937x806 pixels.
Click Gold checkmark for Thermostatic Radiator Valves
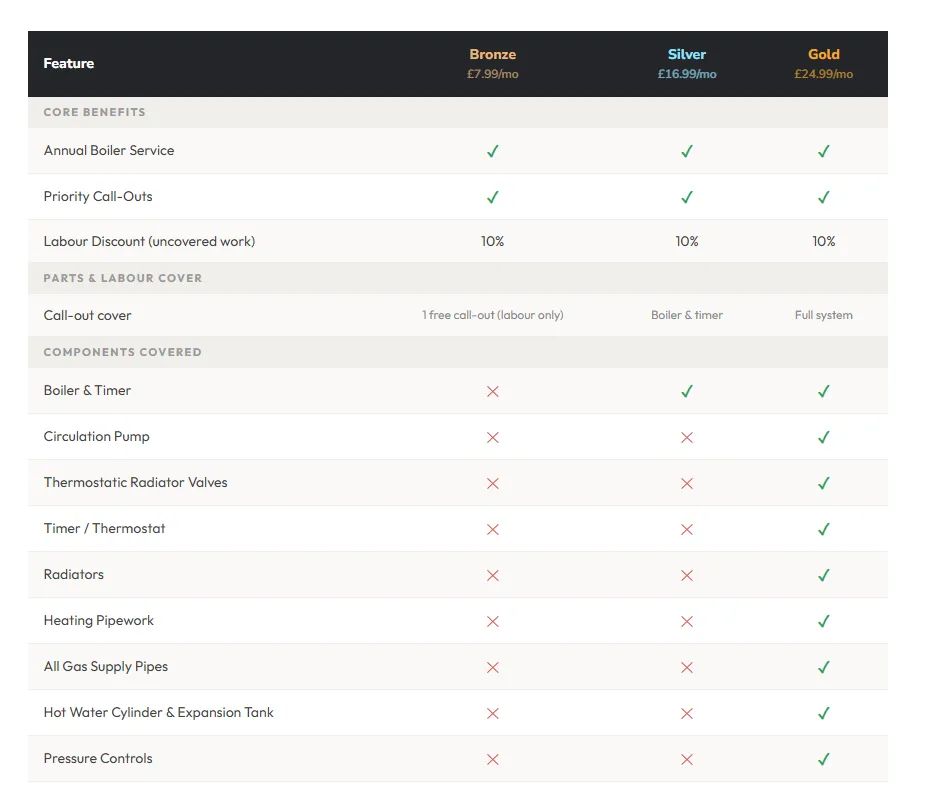click(x=823, y=483)
